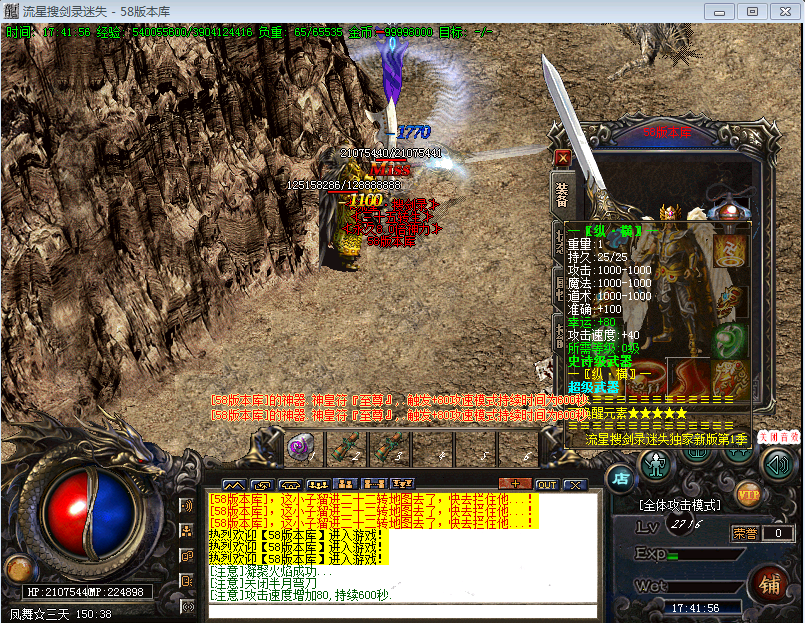This screenshot has width=805, height=623.
Task: Select the green jade ring equipment slot
Action: pos(729,341)
